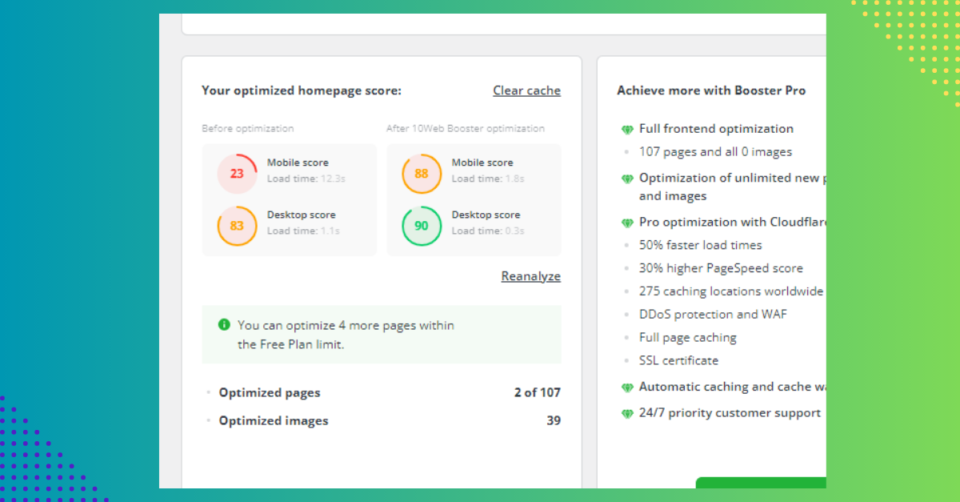The height and width of the screenshot is (502, 960).
Task: Click the '24/7 priority customer support' text
Action: point(730,413)
